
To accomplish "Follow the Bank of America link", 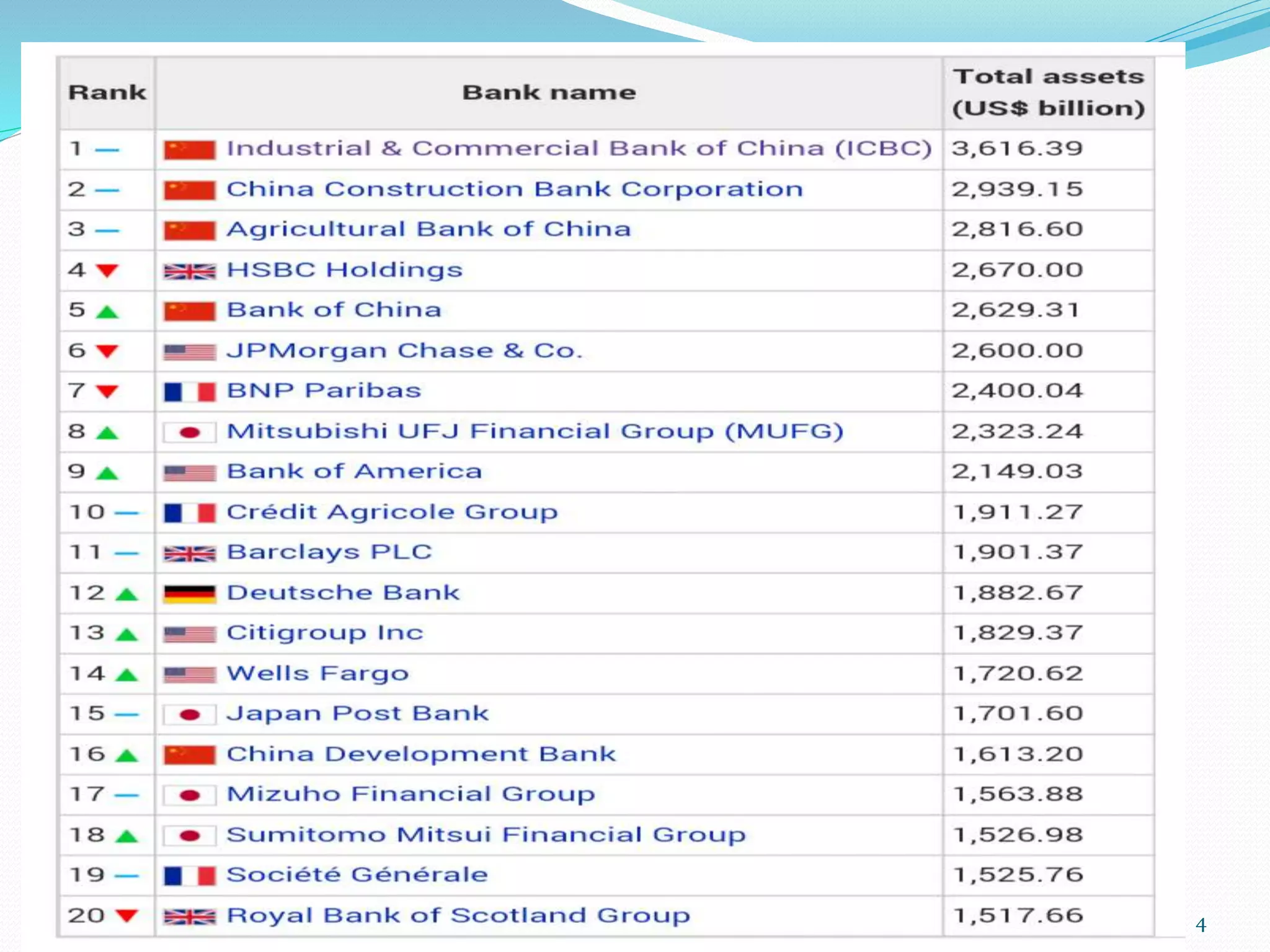I will click(354, 472).
